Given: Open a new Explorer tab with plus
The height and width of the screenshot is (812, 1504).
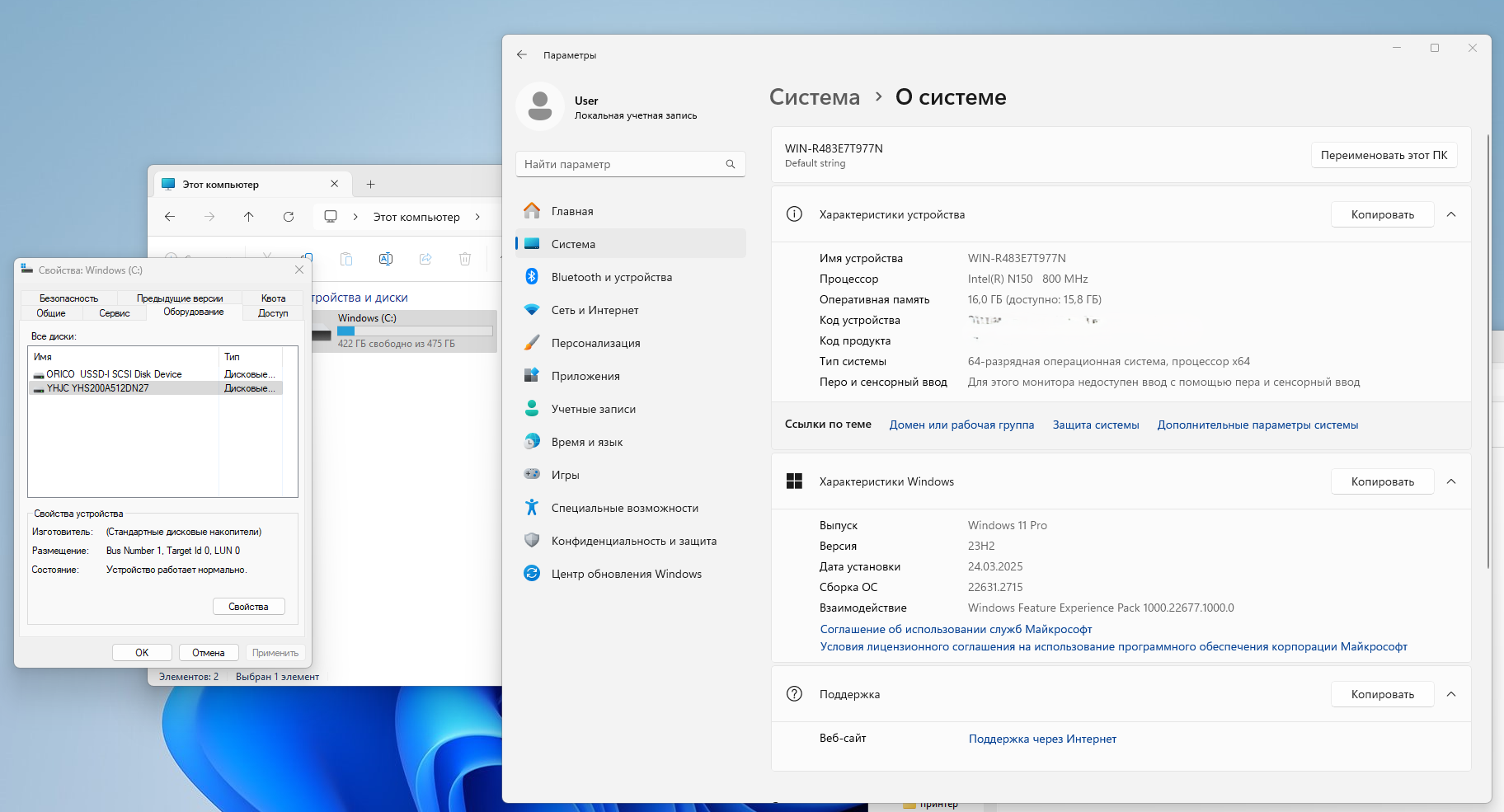Looking at the screenshot, I should pos(370,185).
